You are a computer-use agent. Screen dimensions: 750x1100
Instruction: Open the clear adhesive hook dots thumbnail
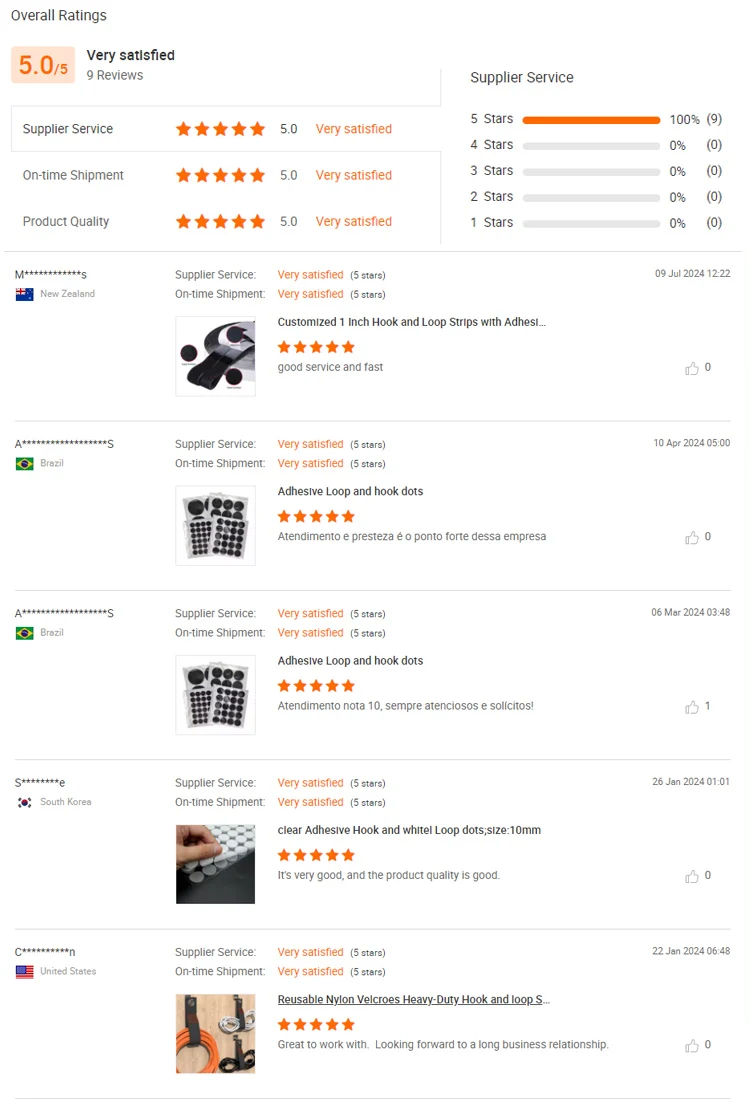pyautogui.click(x=215, y=863)
